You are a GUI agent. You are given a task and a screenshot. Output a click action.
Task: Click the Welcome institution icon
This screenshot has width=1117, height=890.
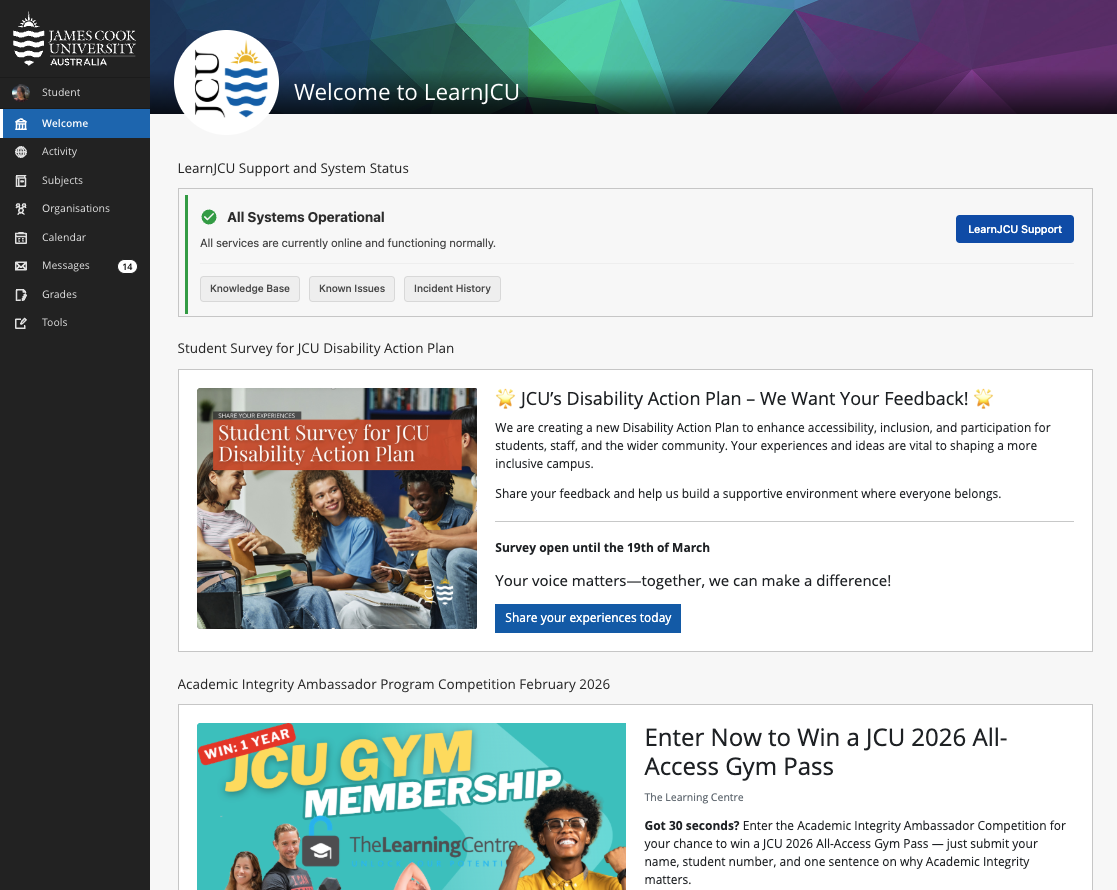click(21, 123)
